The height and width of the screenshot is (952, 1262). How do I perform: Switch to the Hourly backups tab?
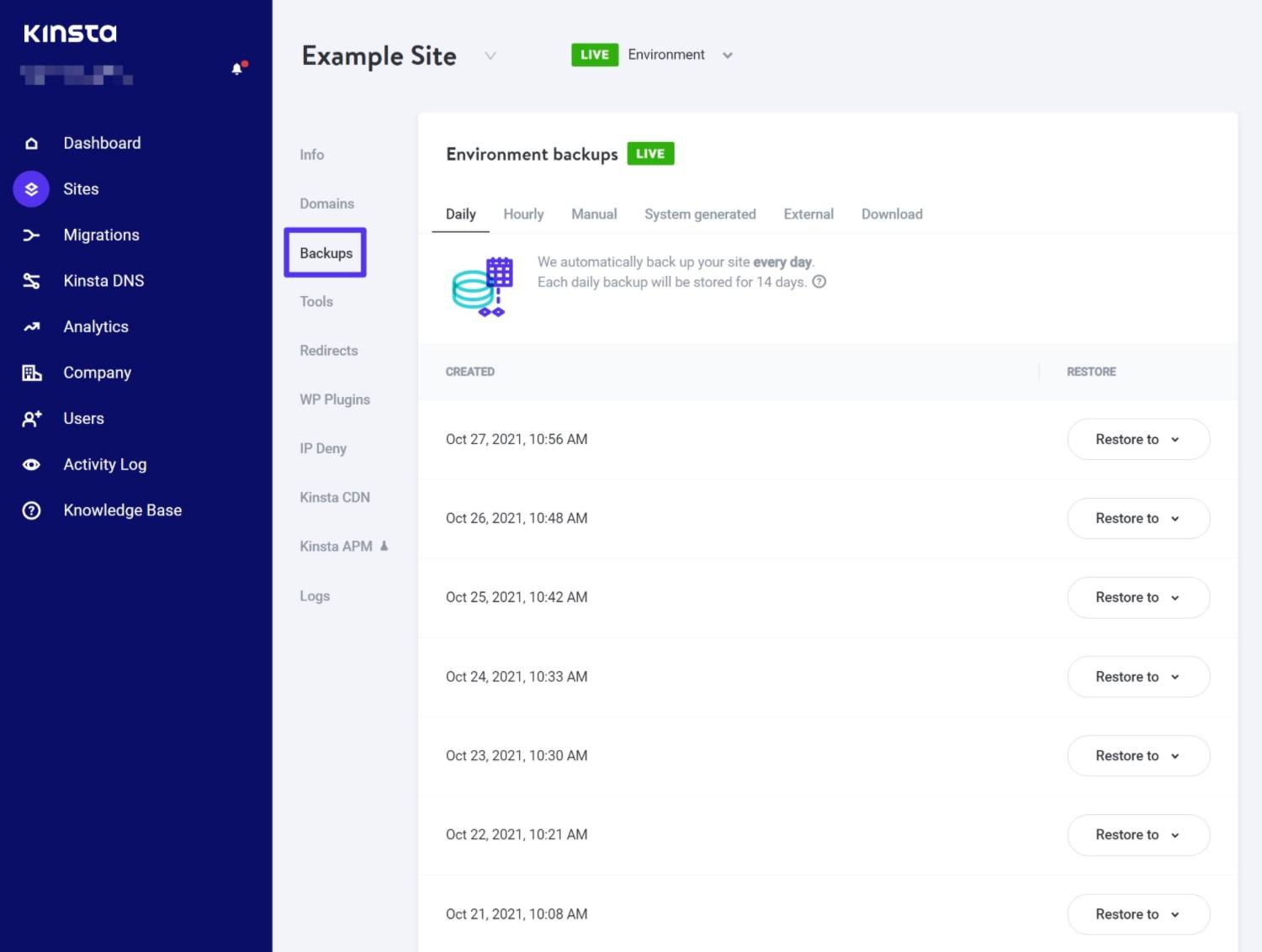pos(522,214)
